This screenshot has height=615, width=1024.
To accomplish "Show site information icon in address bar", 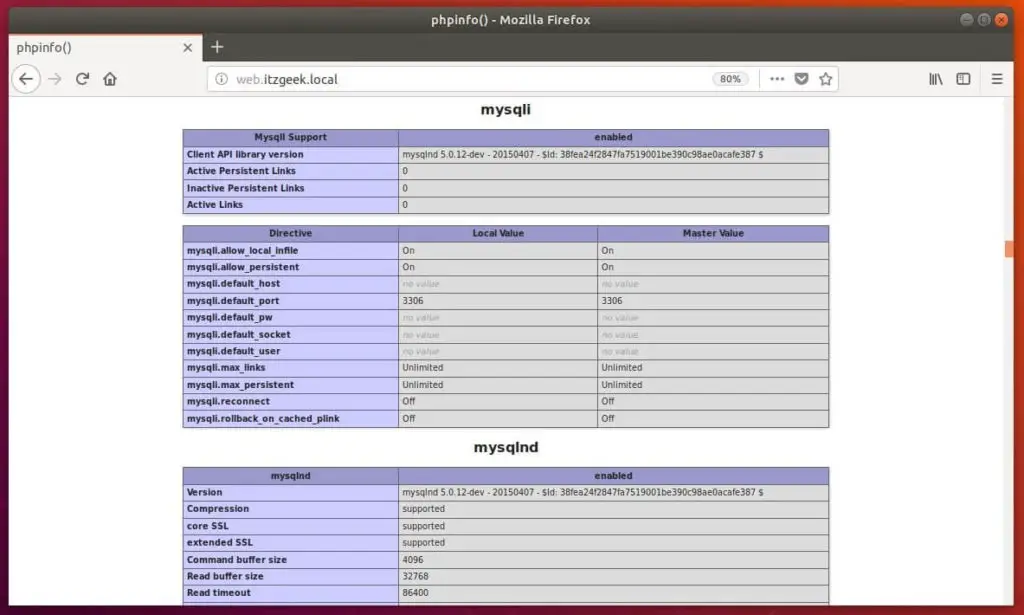I will tap(221, 79).
